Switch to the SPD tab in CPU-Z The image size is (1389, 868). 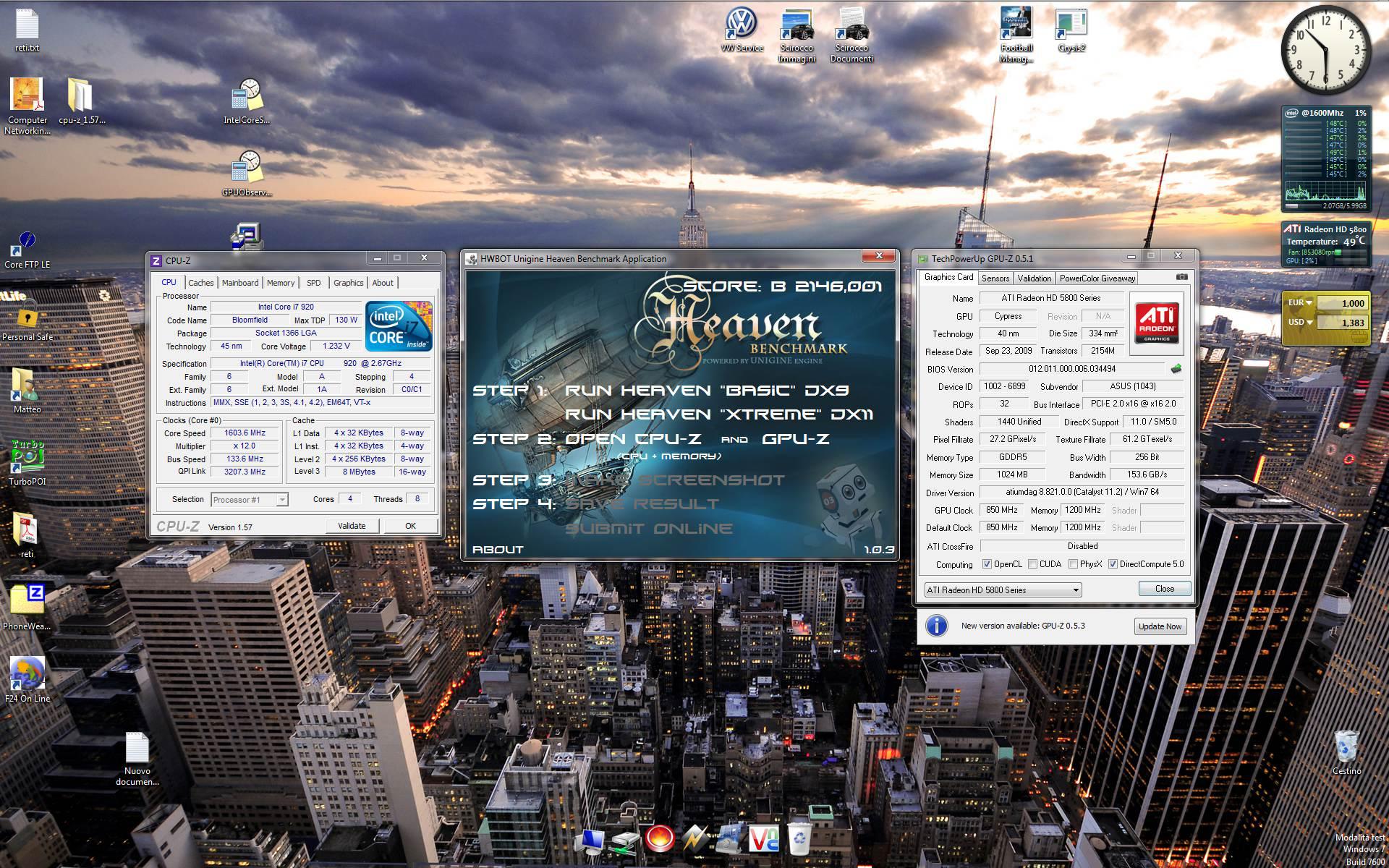pos(313,283)
